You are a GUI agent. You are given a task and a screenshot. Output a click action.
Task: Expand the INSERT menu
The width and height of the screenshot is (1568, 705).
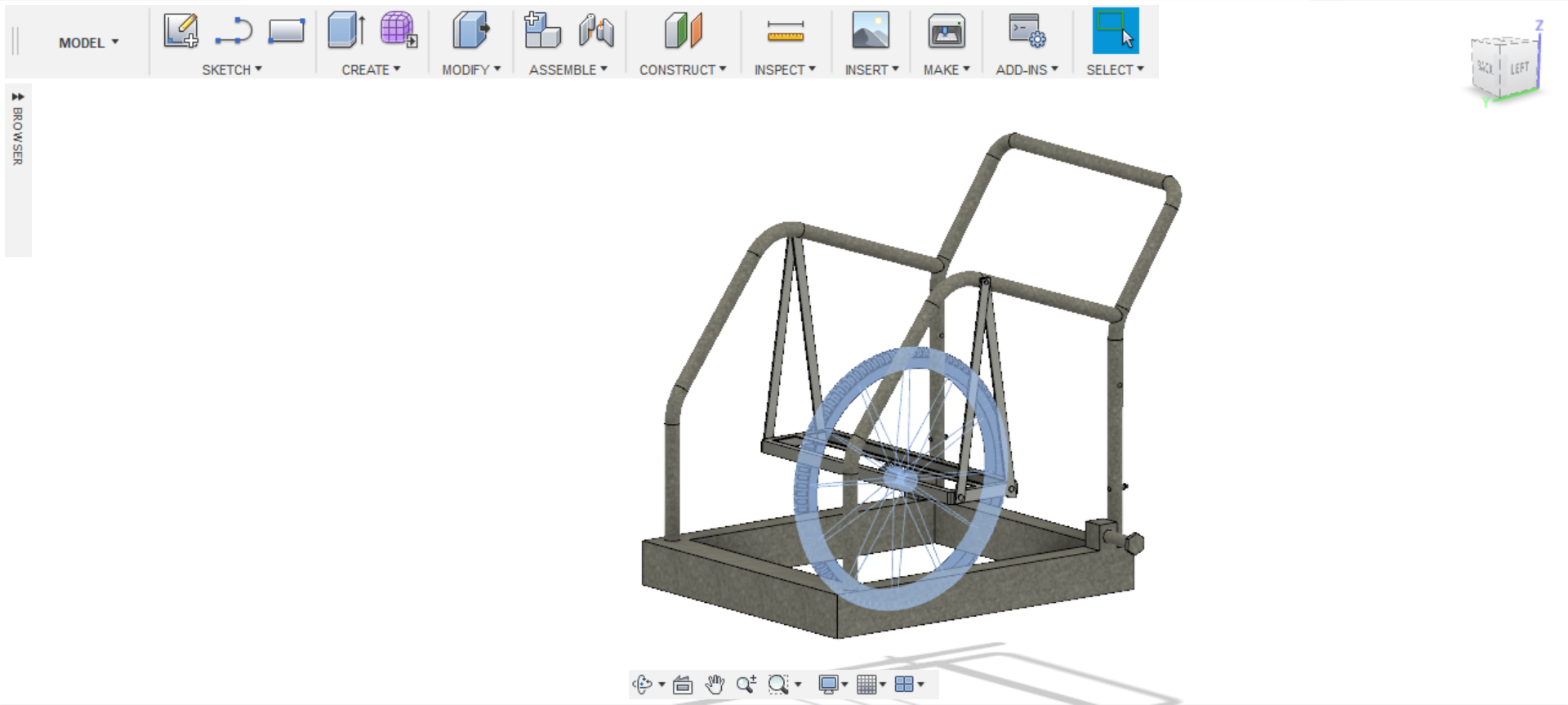[x=871, y=70]
